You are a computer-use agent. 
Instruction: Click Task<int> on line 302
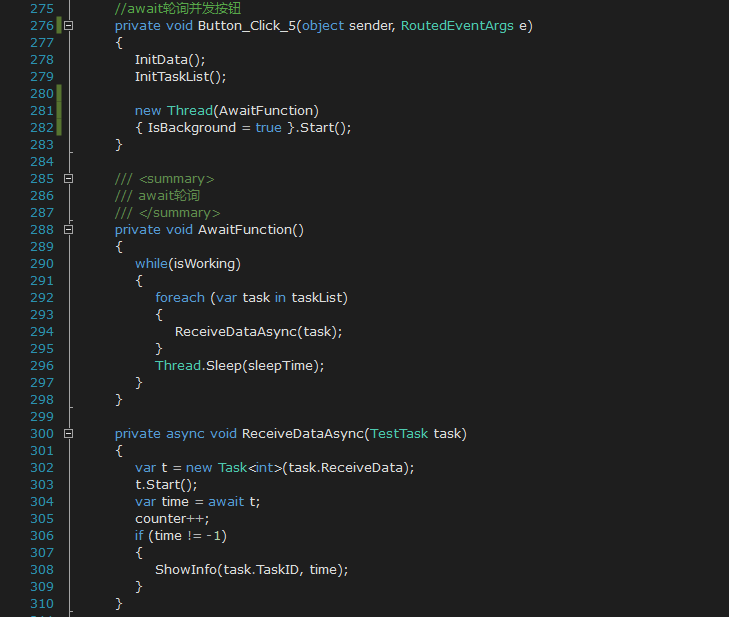tap(250, 468)
